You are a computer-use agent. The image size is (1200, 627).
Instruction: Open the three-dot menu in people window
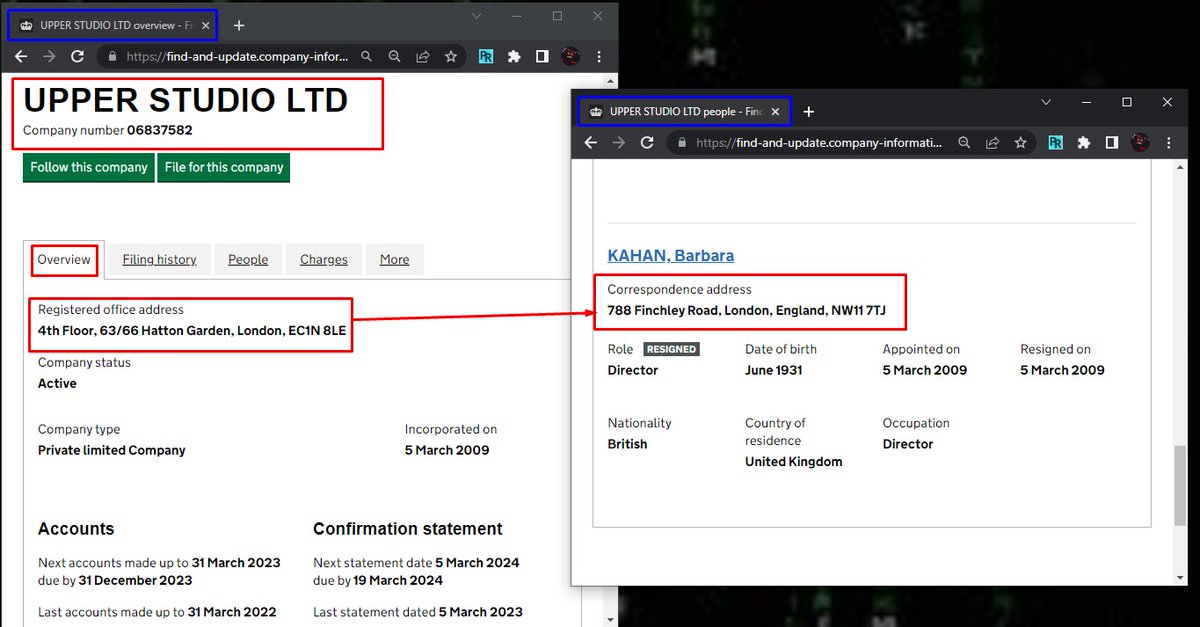(1168, 143)
